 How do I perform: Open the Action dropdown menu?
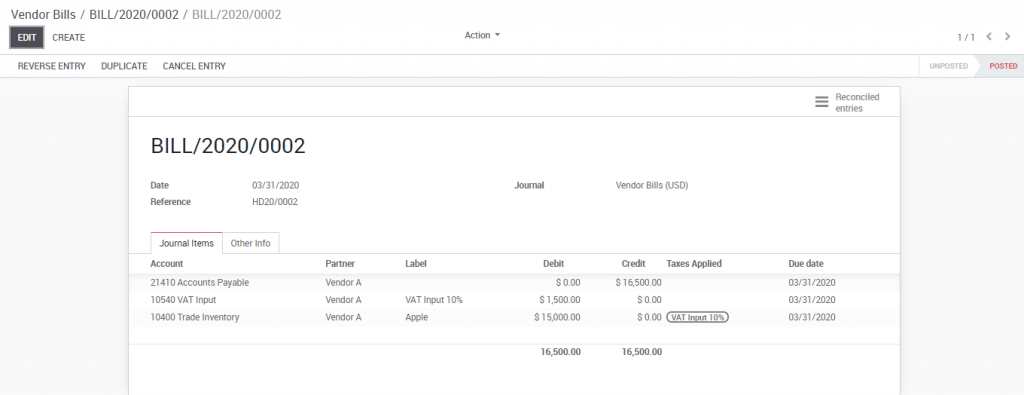click(482, 35)
